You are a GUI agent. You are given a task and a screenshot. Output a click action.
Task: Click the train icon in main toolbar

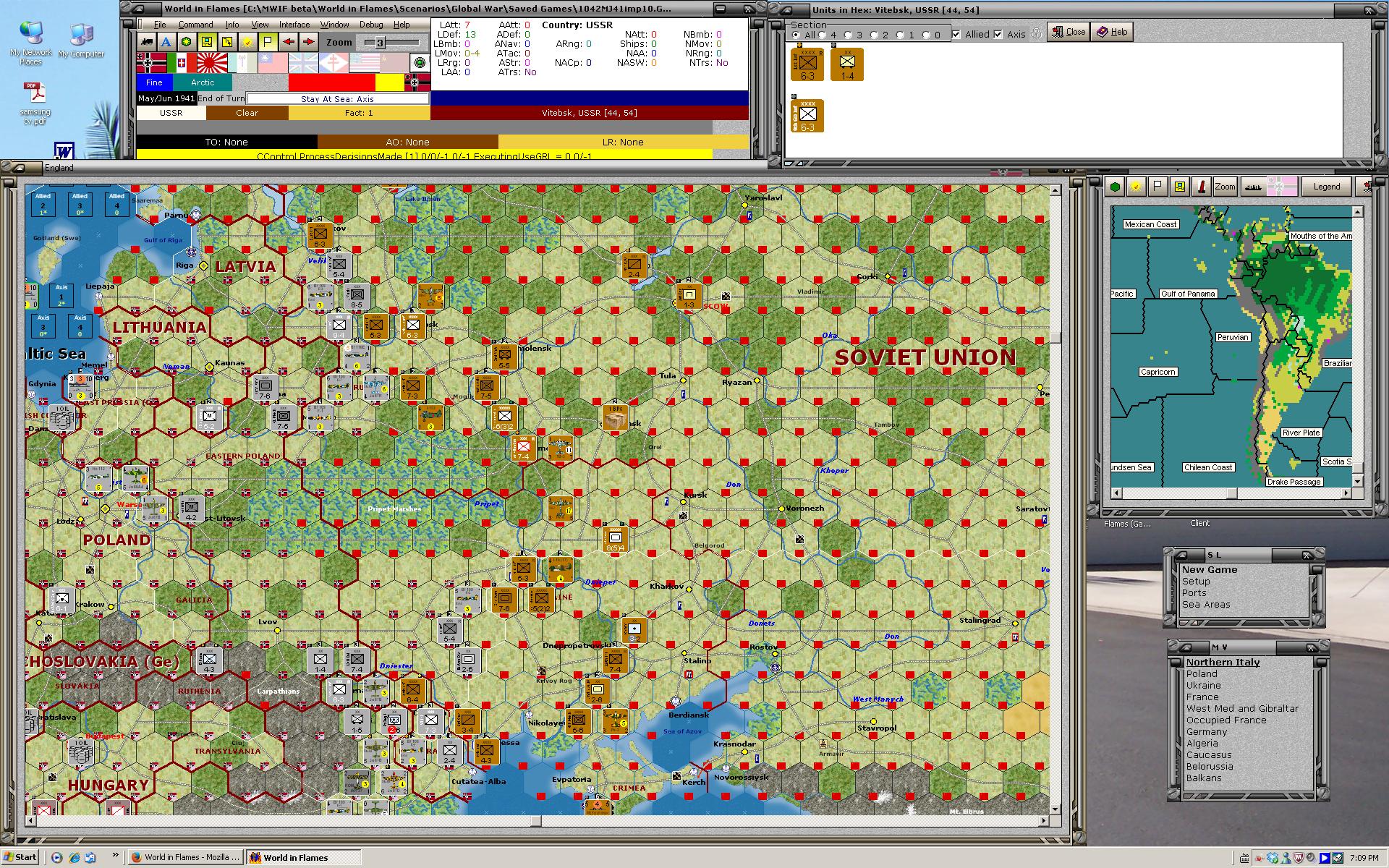coord(147,42)
